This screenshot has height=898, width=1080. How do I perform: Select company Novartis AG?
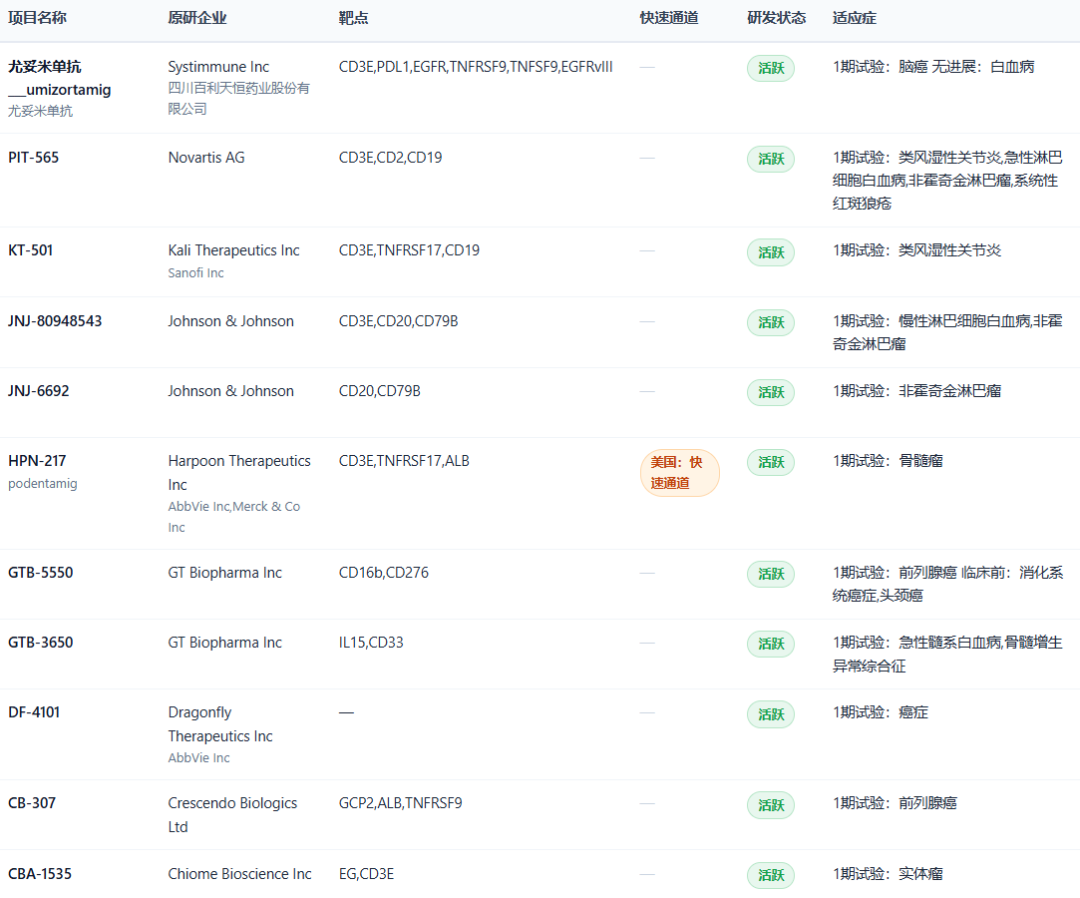pos(206,158)
